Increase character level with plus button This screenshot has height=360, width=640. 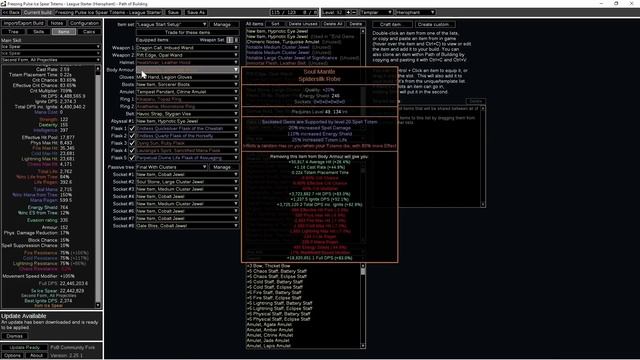tap(348, 13)
